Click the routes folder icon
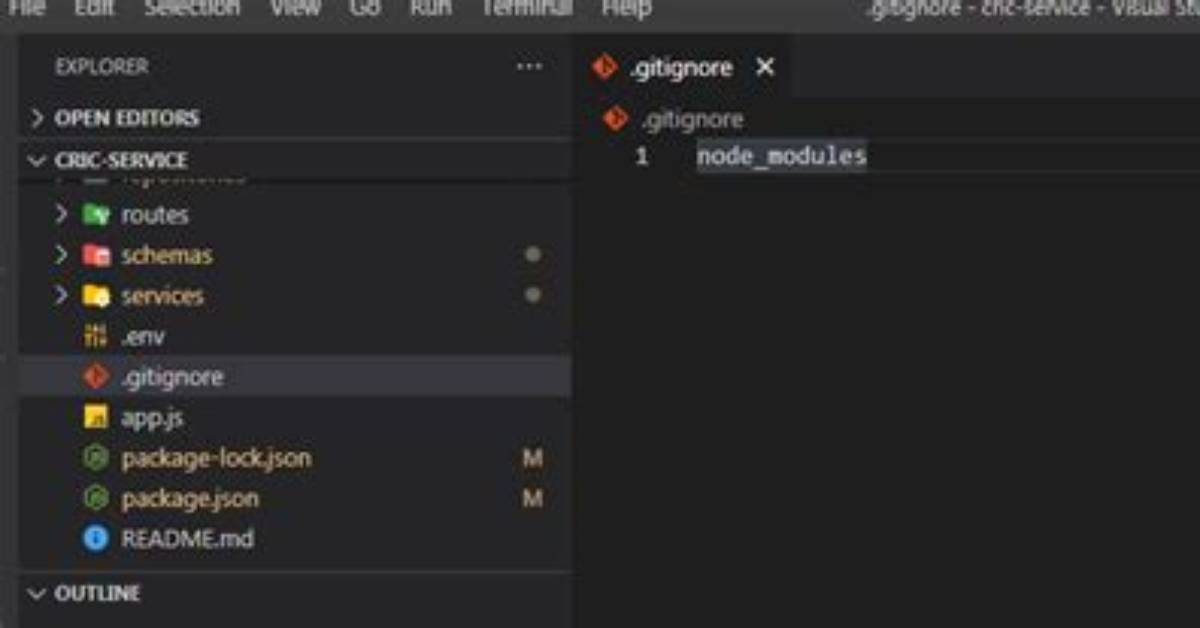 pos(96,214)
